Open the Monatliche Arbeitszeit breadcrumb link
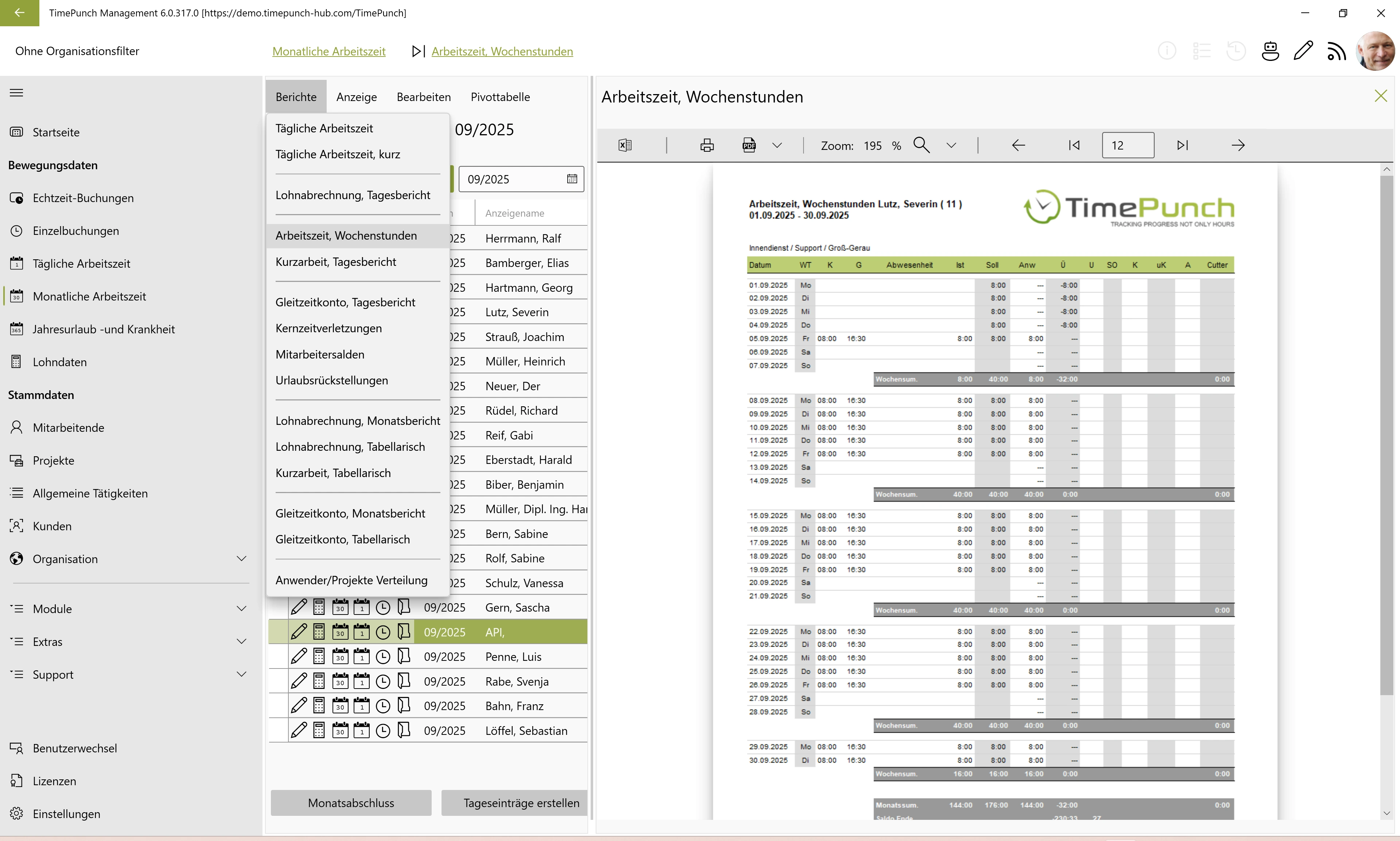1400x841 pixels. tap(328, 51)
